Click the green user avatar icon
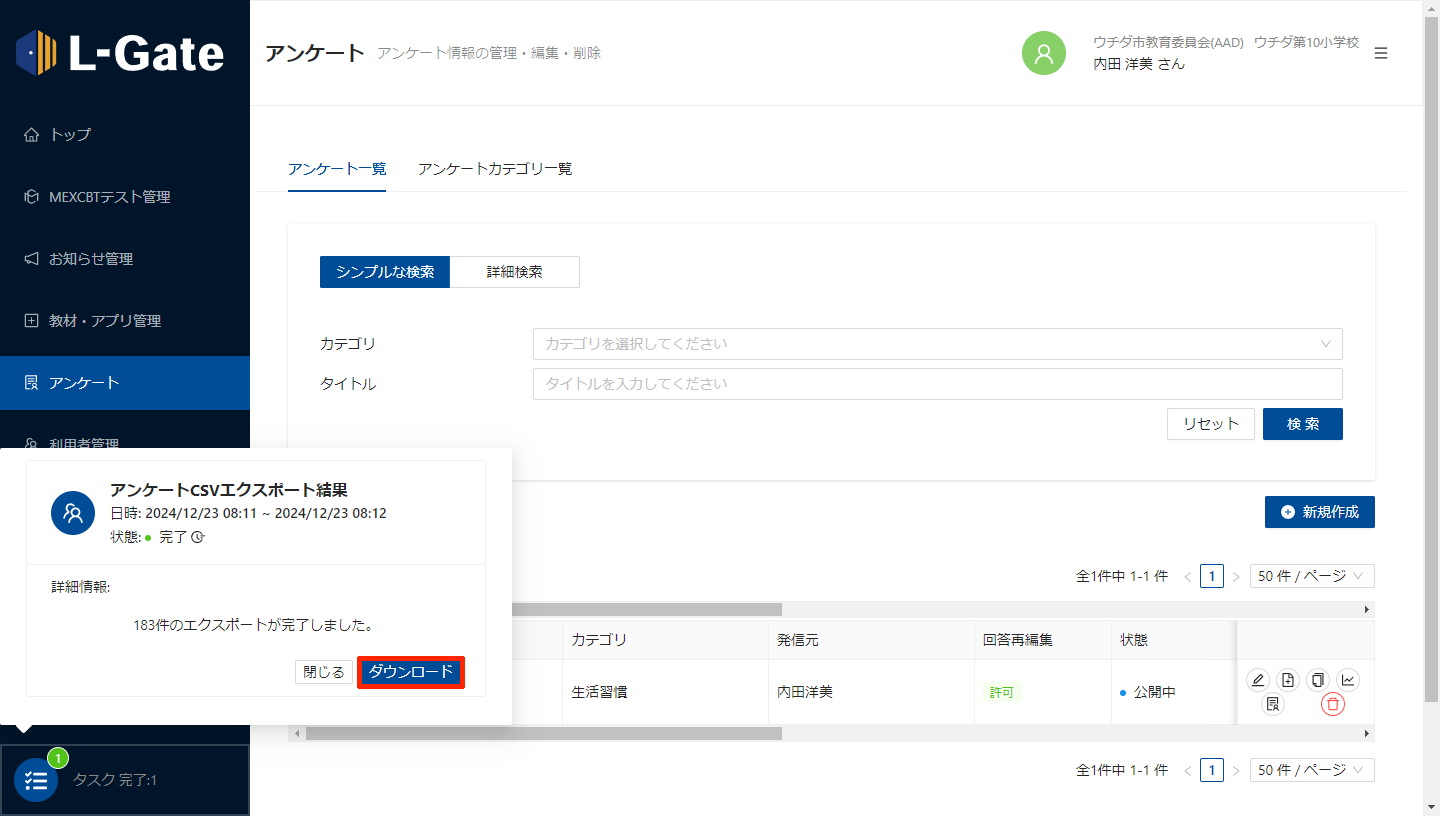This screenshot has height=816, width=1440. [x=1043, y=53]
